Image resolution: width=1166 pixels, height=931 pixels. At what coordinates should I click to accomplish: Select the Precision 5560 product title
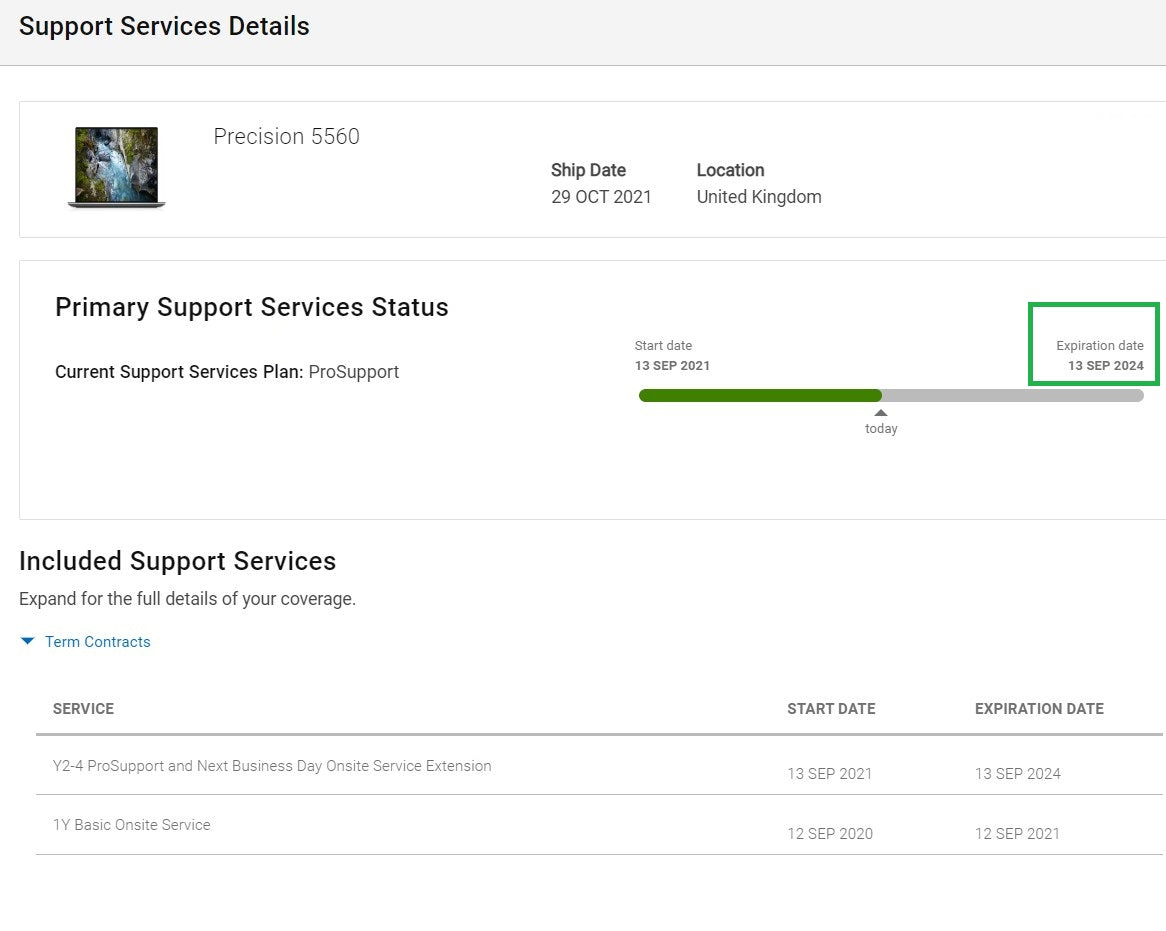tap(286, 136)
